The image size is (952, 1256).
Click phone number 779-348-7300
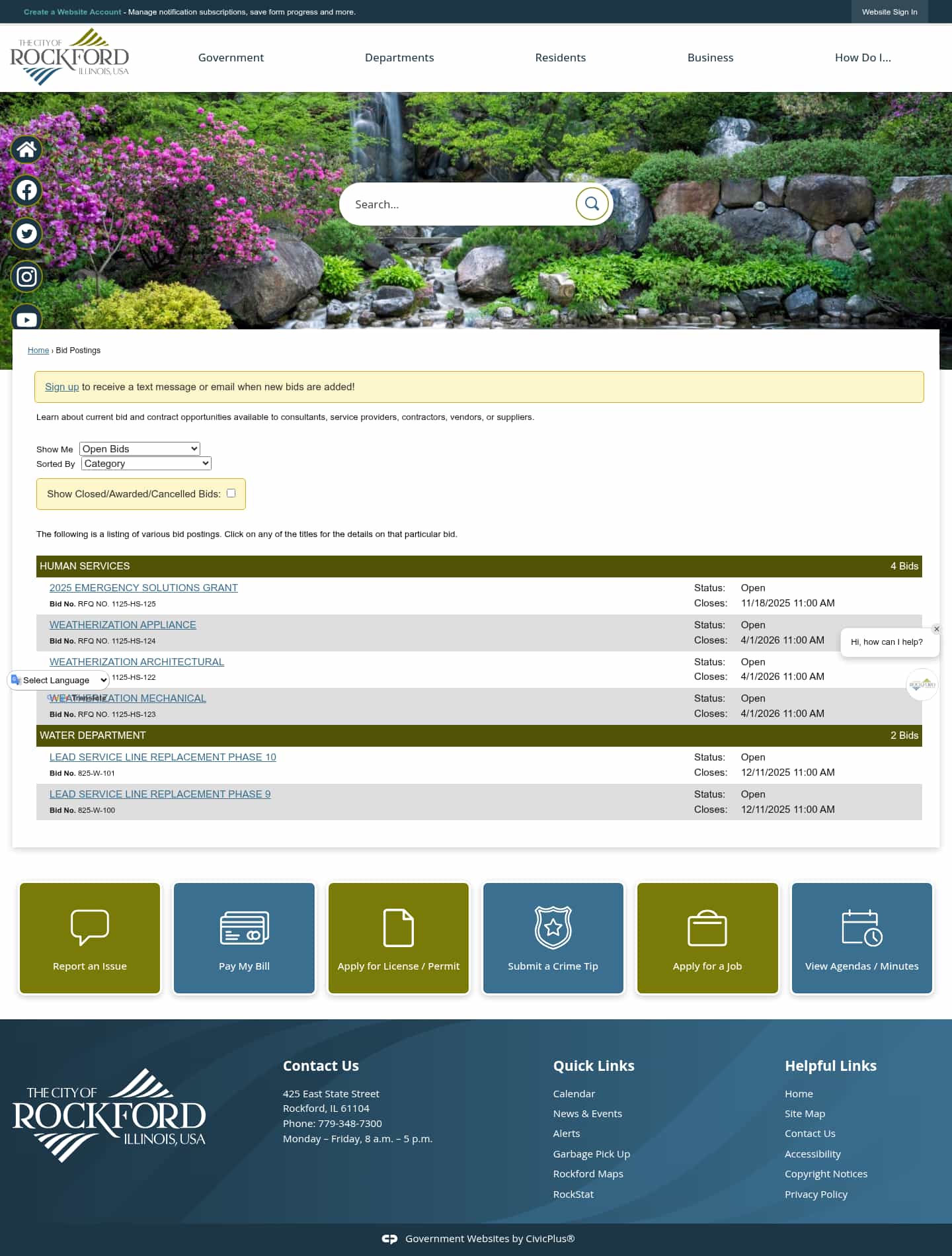[350, 1124]
